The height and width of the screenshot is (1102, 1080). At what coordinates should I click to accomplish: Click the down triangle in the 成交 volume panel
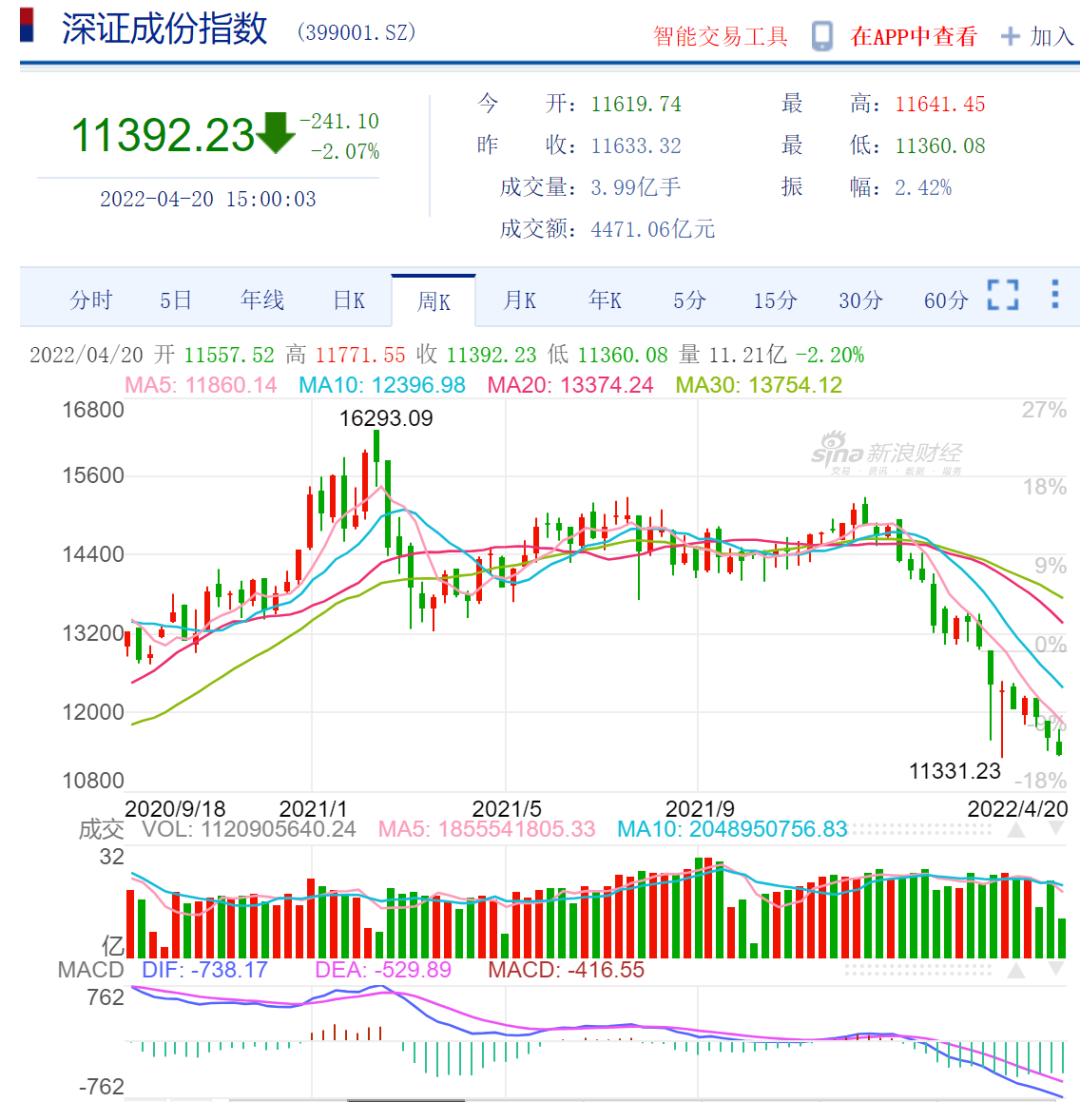coord(1056,830)
